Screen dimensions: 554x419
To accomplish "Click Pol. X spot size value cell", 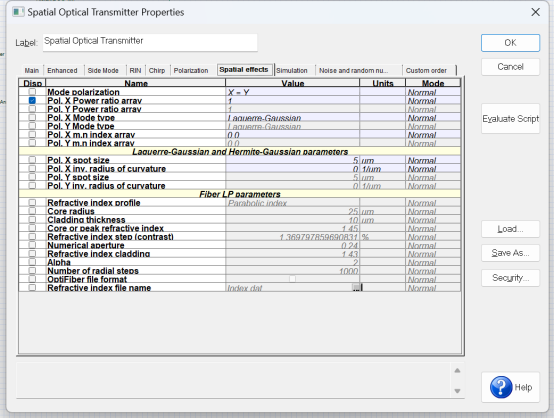I will pos(292,160).
